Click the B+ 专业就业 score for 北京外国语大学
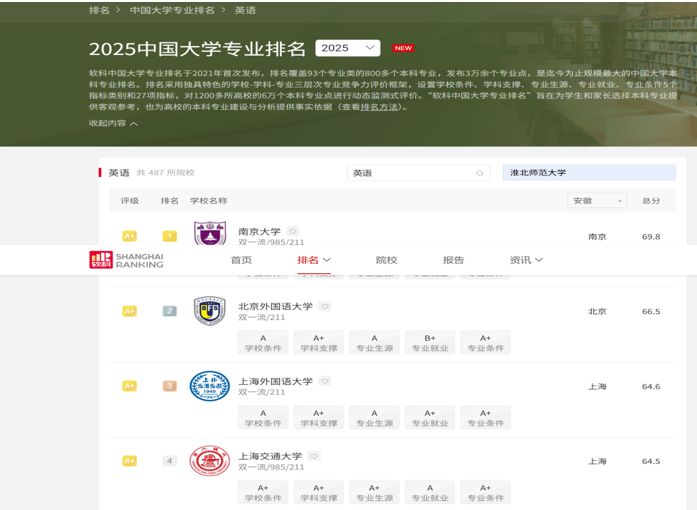The image size is (697, 510). point(429,343)
